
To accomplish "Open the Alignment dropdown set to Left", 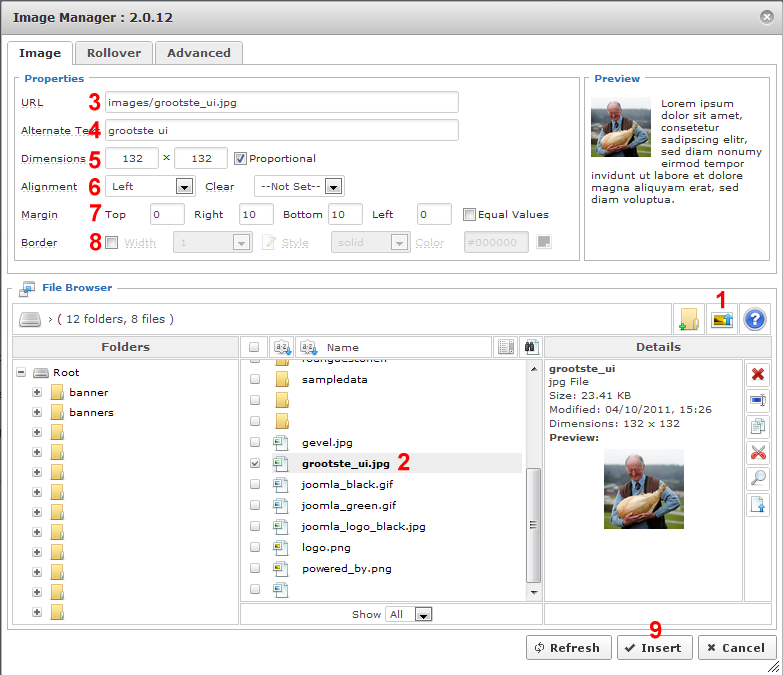I will pyautogui.click(x=150, y=186).
